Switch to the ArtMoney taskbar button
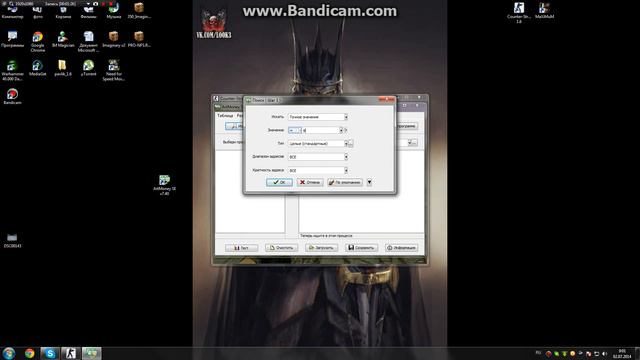 (x=91, y=353)
